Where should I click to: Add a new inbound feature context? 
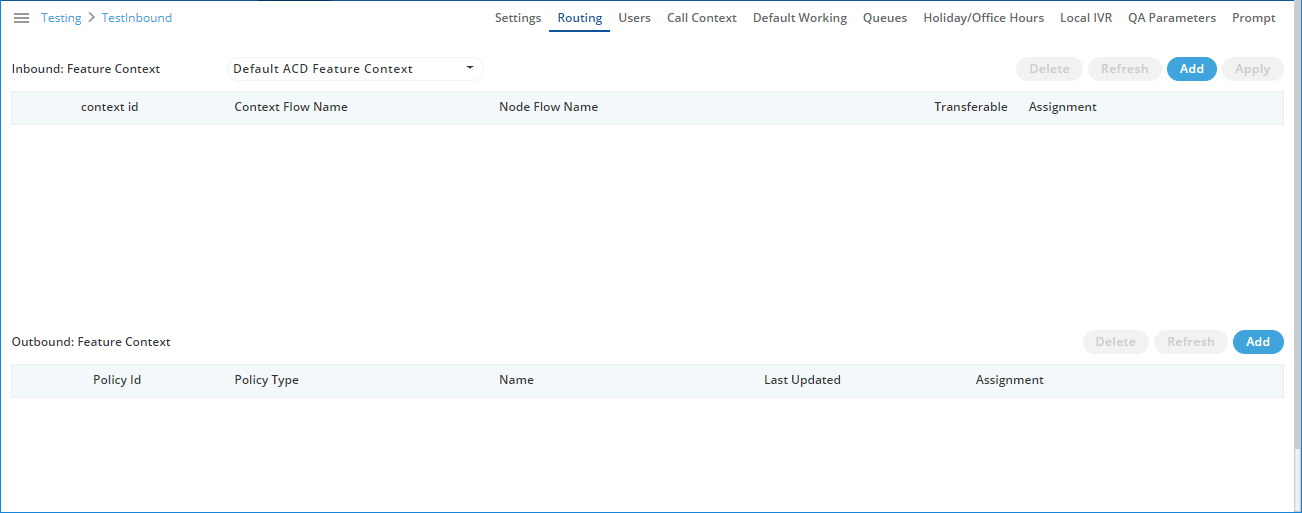click(x=1191, y=69)
